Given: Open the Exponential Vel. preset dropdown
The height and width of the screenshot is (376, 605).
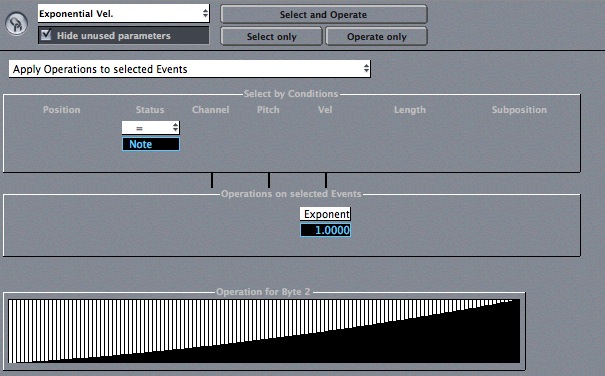Looking at the screenshot, I should click(x=123, y=14).
